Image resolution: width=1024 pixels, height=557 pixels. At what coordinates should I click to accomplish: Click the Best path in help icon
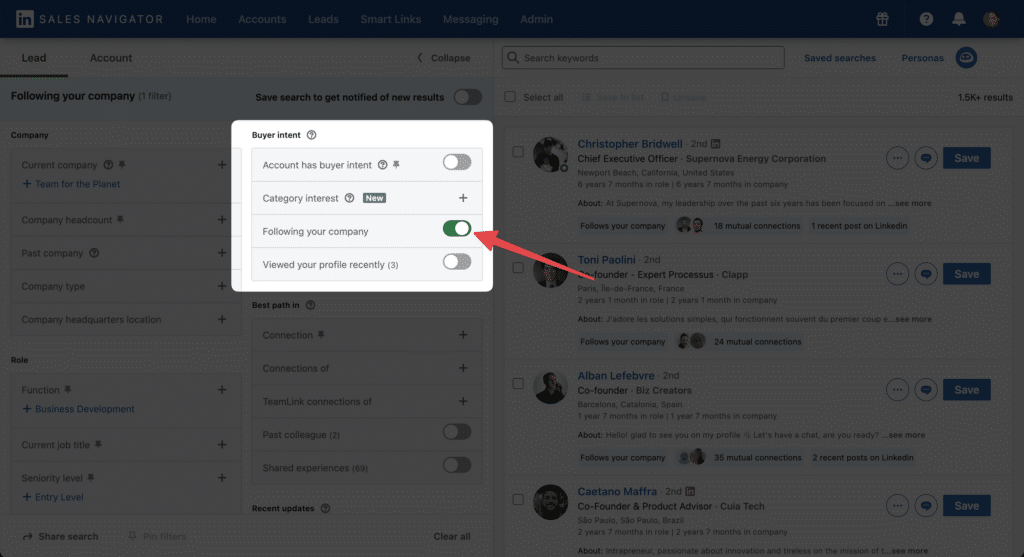tap(310, 305)
